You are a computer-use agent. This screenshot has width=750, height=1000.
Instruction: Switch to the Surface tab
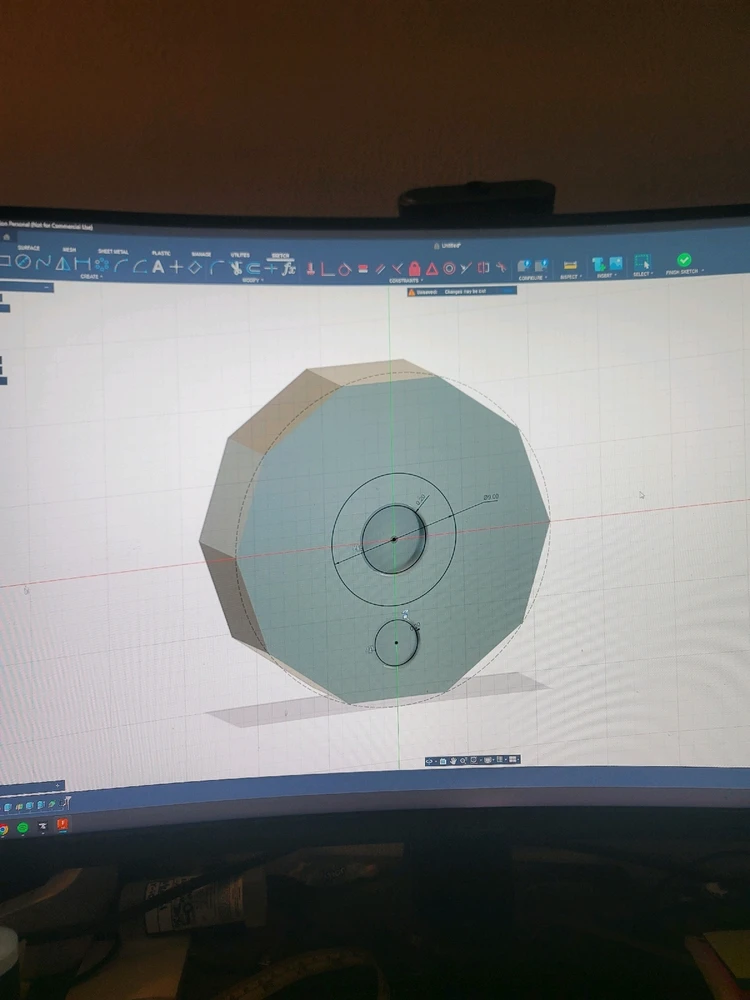click(29, 248)
